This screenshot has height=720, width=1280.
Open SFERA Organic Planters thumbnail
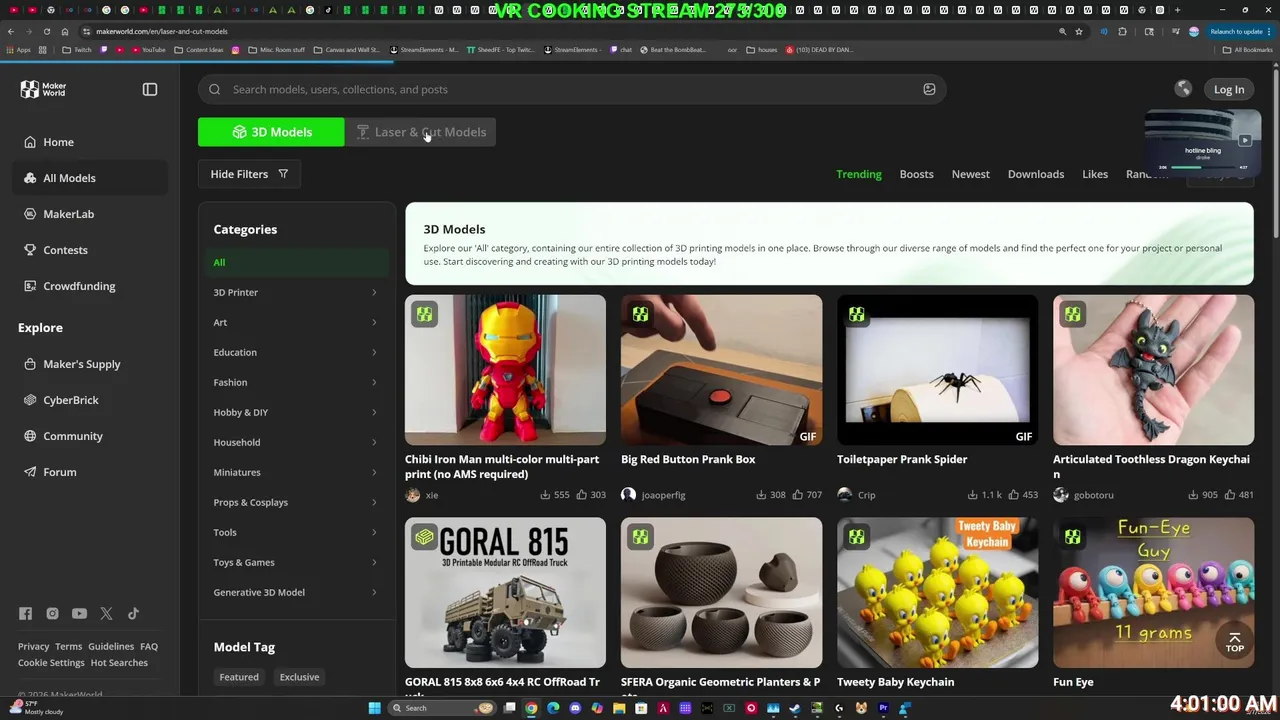pyautogui.click(x=721, y=592)
